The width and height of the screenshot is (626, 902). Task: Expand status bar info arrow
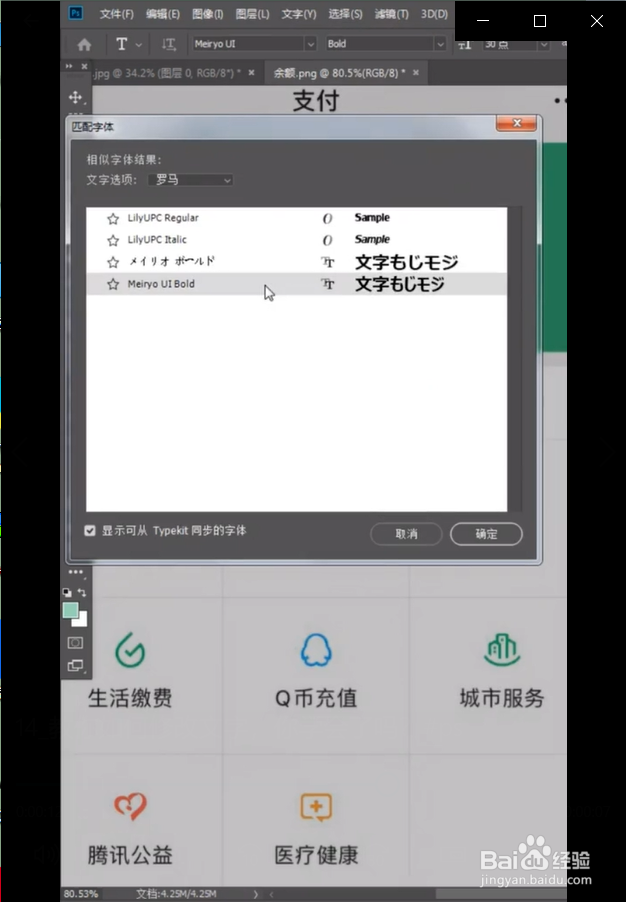coord(255,894)
